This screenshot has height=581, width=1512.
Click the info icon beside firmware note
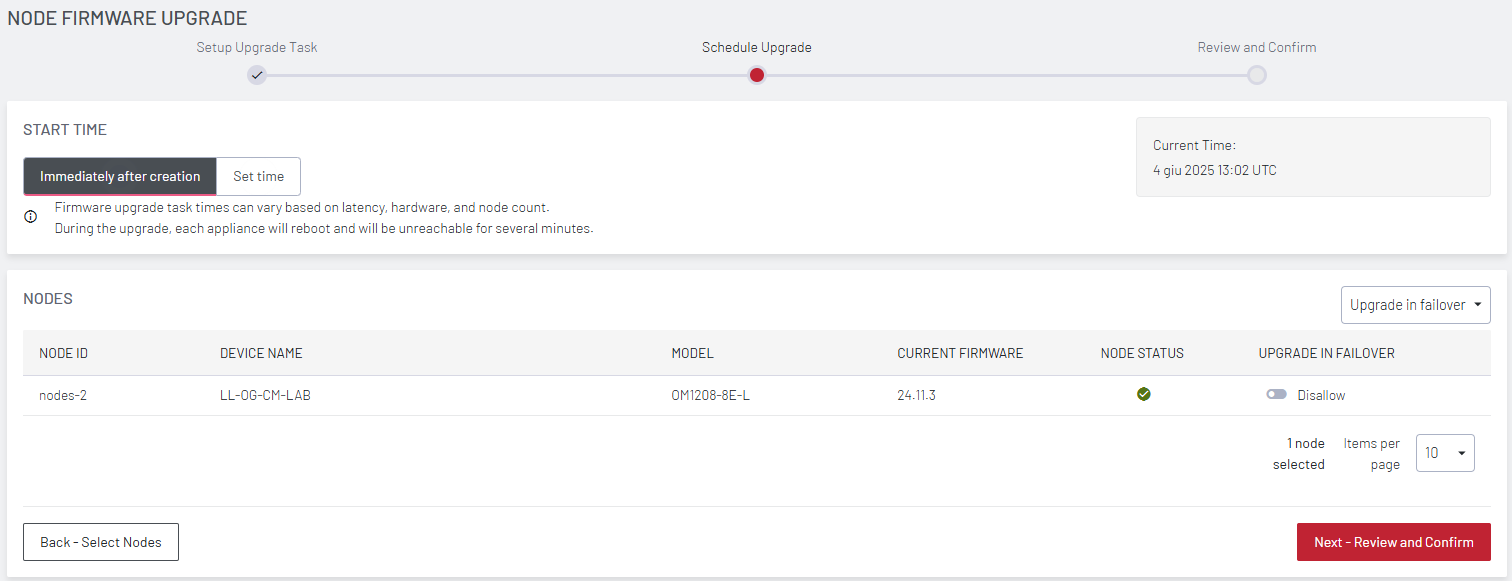31,216
